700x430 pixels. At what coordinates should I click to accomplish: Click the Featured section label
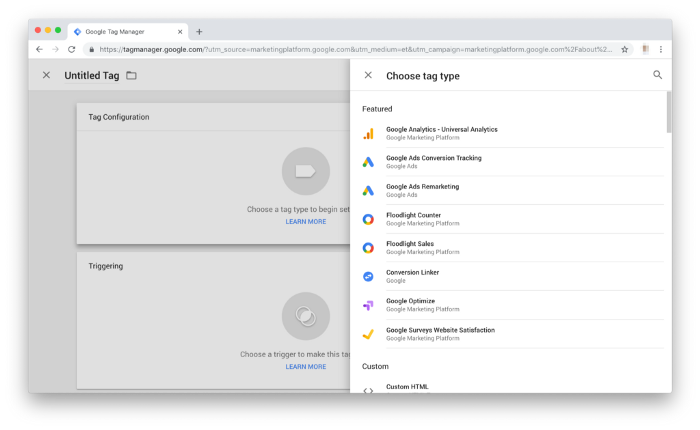[x=377, y=109]
